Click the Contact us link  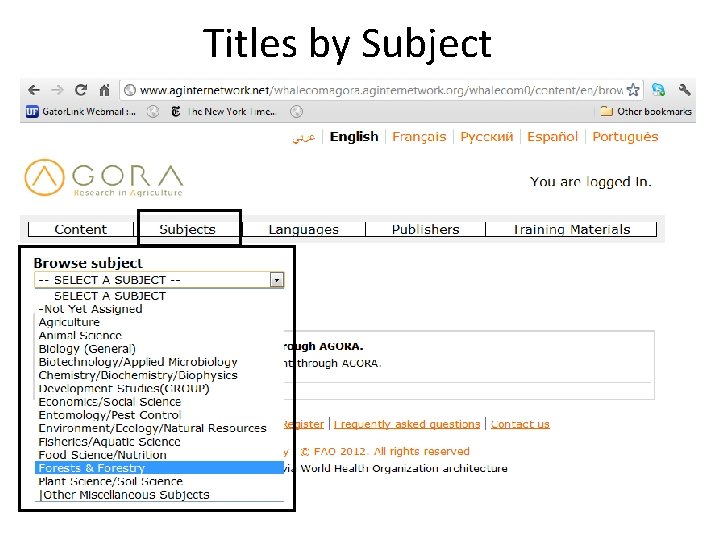pyautogui.click(x=520, y=424)
